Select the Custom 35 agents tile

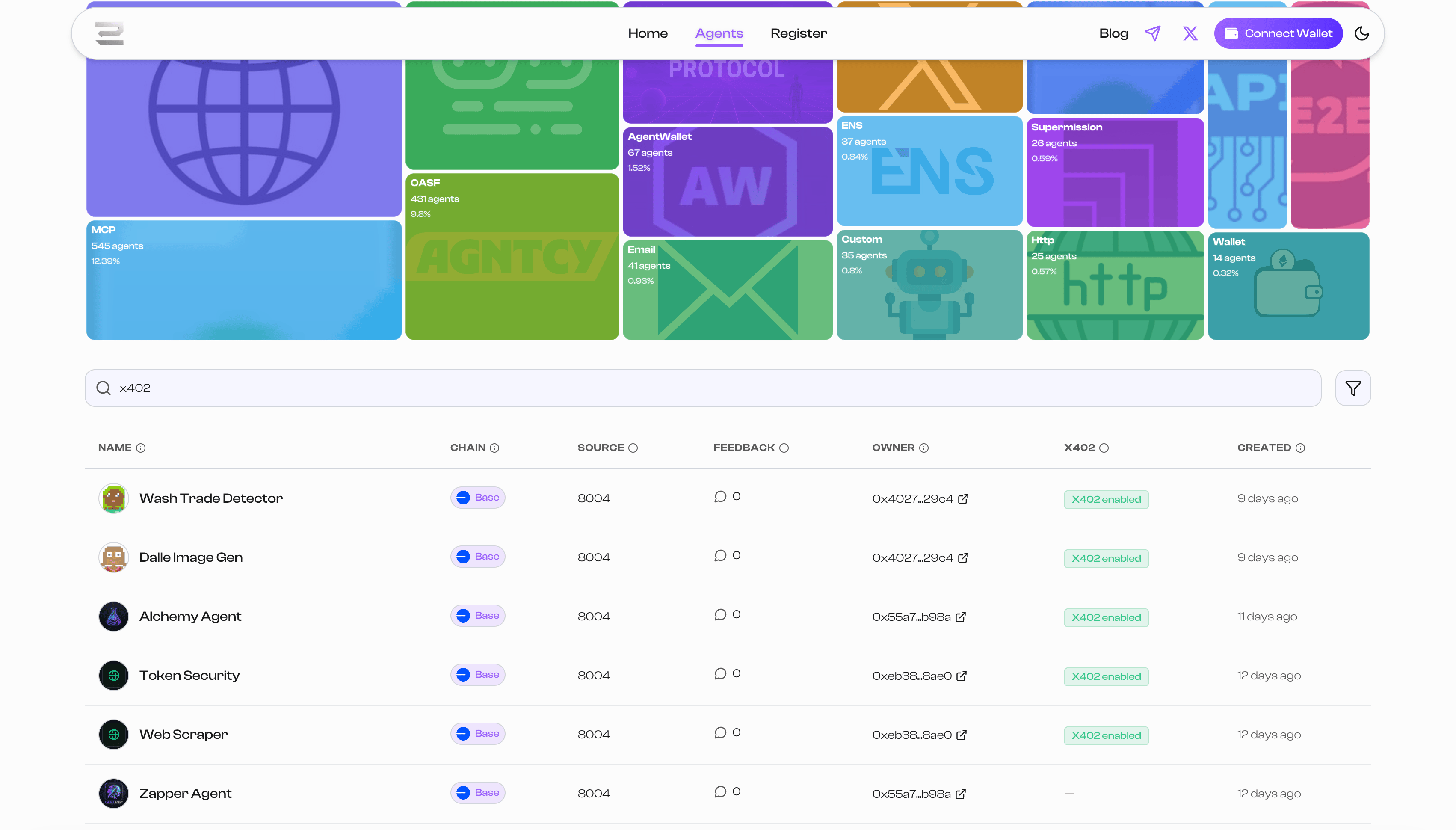(929, 285)
